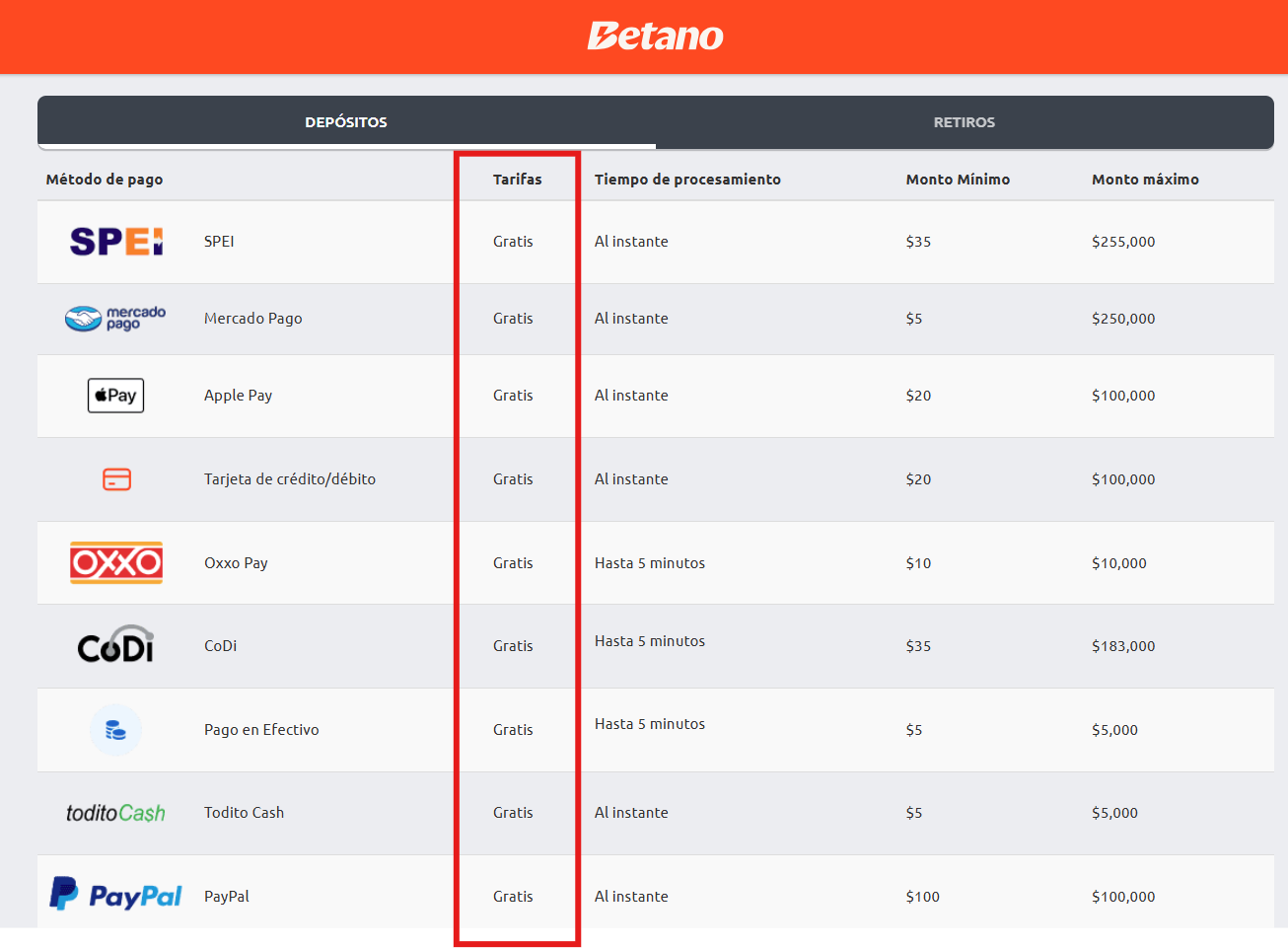Click the Tiempo de procesamiento column header
1288x948 pixels.
(687, 180)
